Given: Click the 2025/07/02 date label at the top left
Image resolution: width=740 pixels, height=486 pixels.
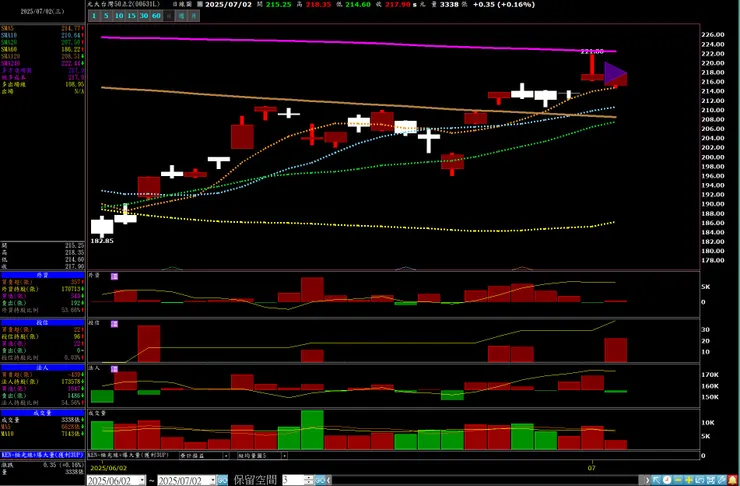Looking at the screenshot, I should pyautogui.click(x=42, y=11).
